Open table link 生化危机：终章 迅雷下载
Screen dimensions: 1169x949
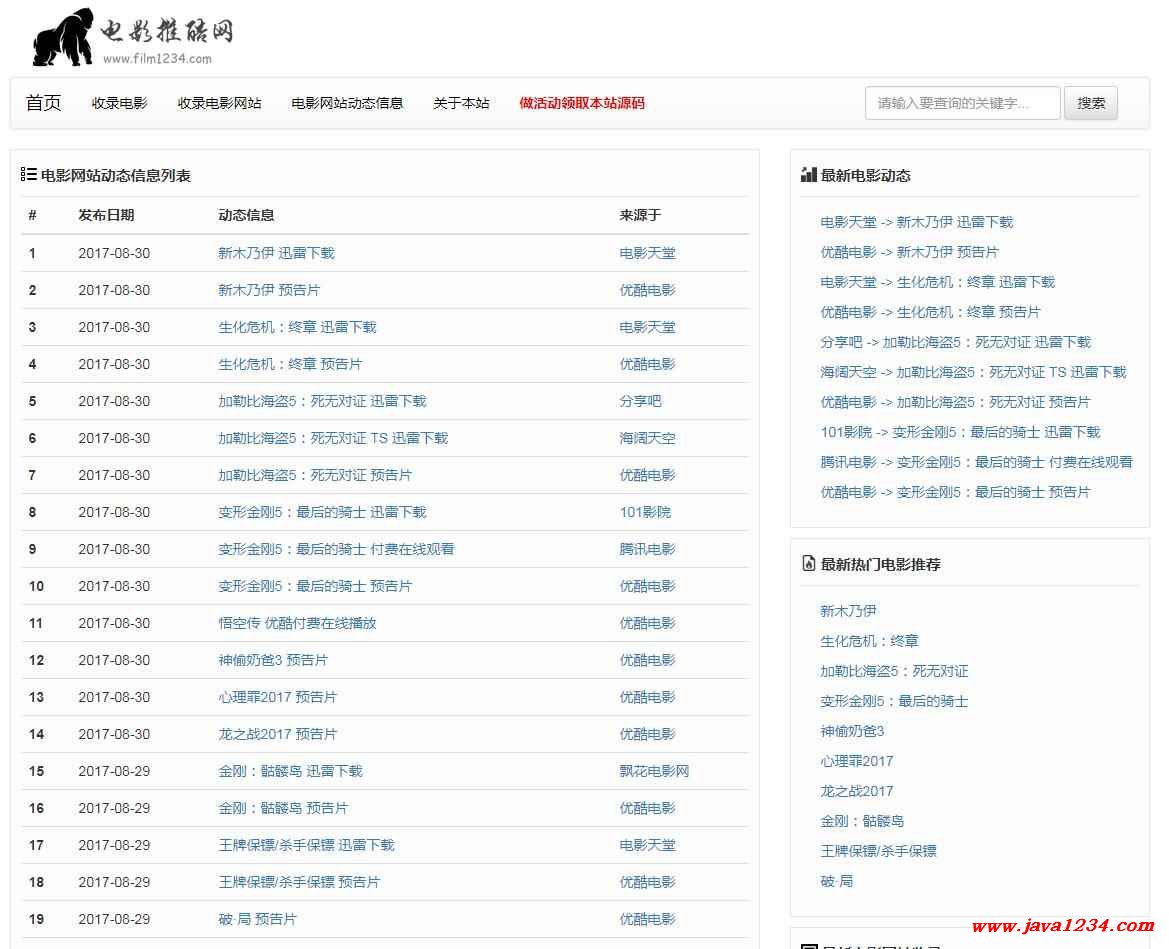tap(297, 327)
